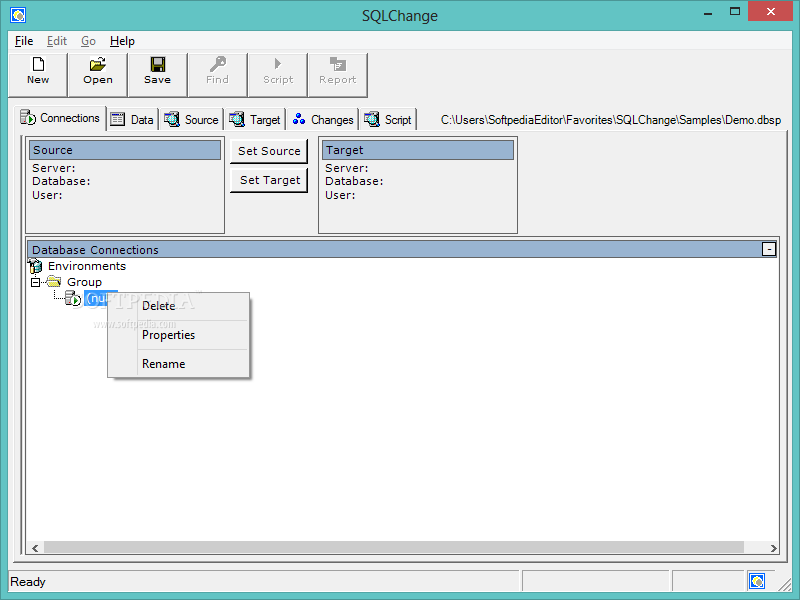
Task: Click the connection icon under Group
Action: click(x=73, y=298)
